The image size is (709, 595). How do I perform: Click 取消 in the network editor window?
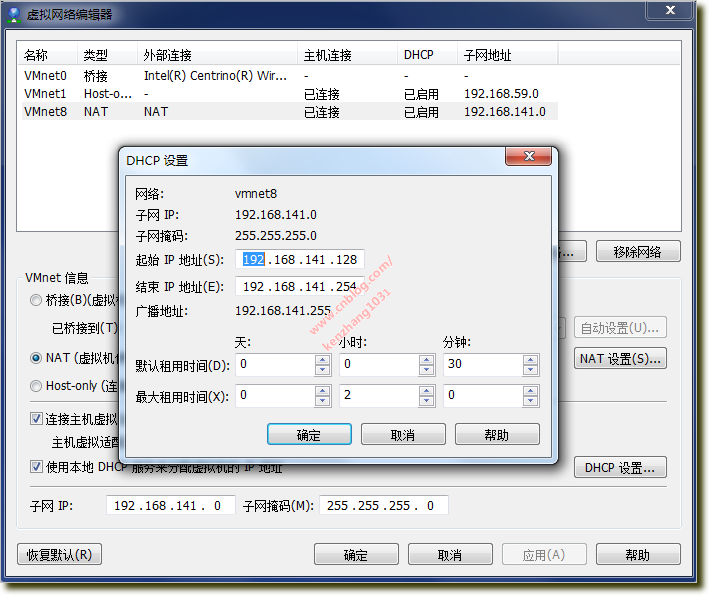[x=450, y=554]
